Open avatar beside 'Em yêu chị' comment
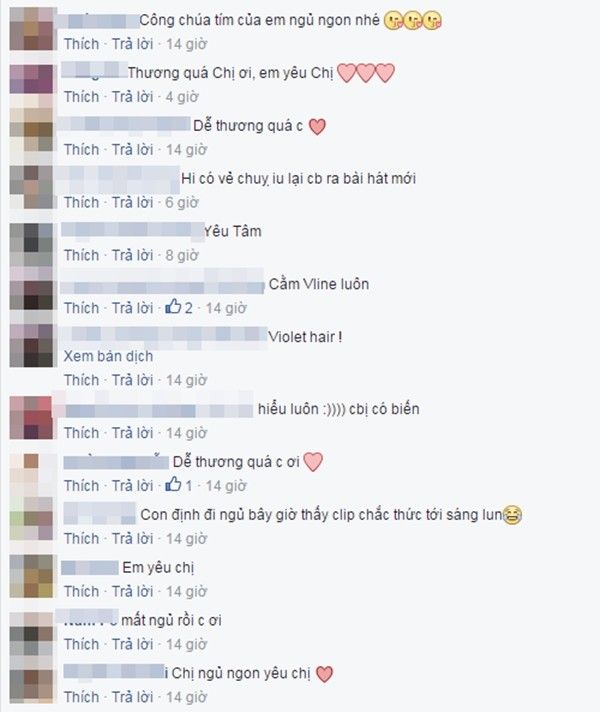 click(31, 576)
